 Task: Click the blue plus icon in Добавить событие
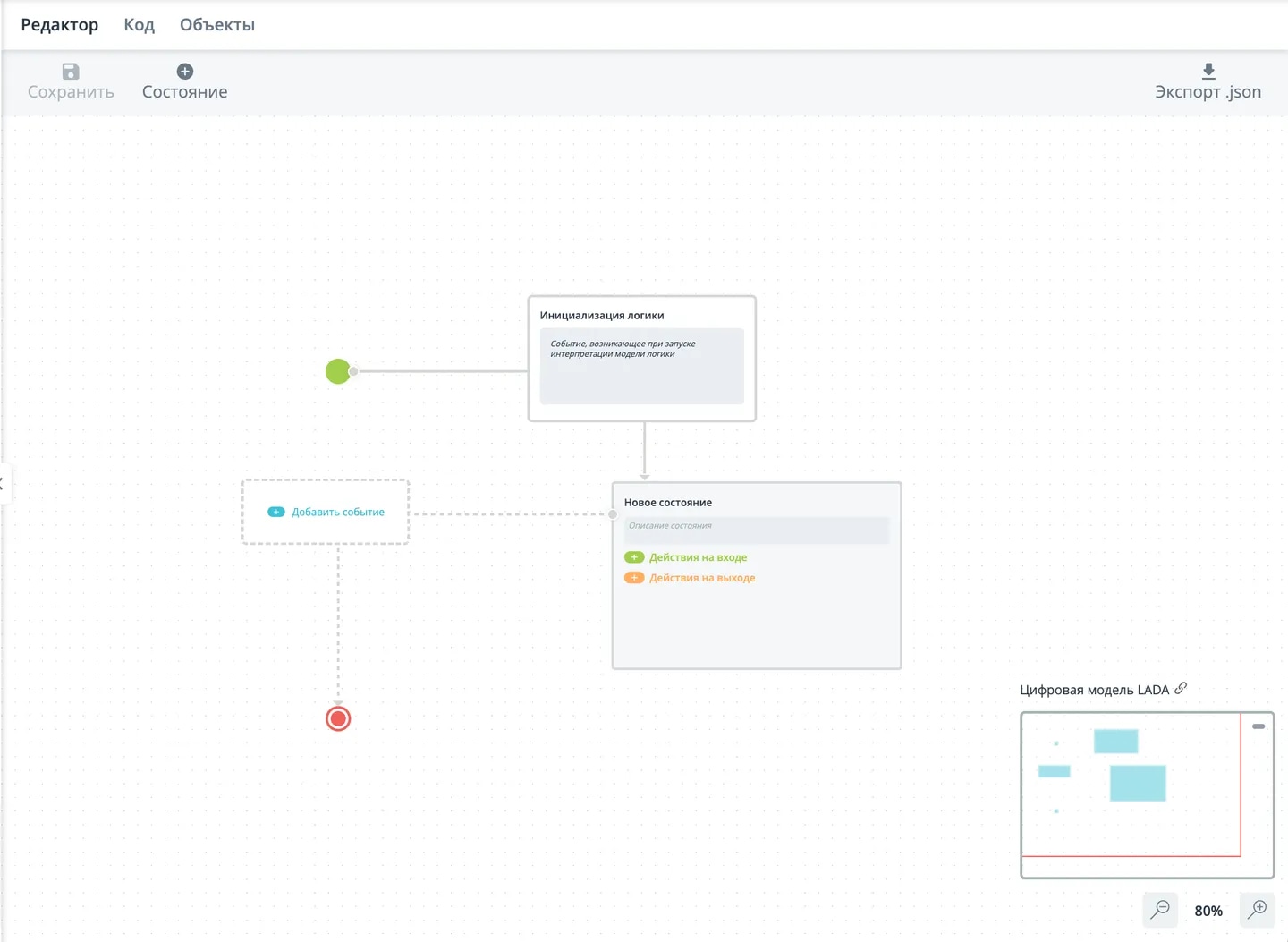tap(276, 512)
